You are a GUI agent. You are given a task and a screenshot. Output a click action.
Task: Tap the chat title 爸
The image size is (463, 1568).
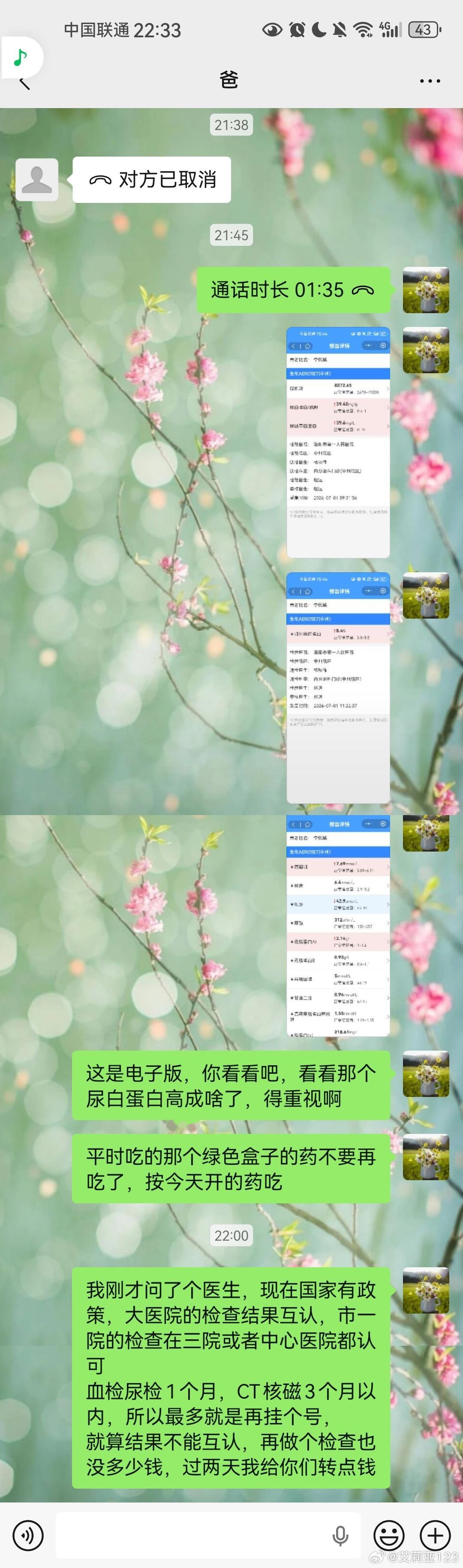(229, 80)
